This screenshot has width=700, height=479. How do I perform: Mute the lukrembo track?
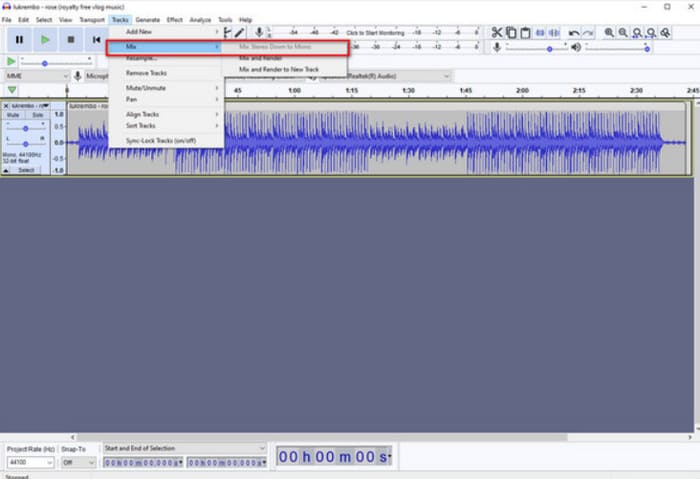click(13, 115)
